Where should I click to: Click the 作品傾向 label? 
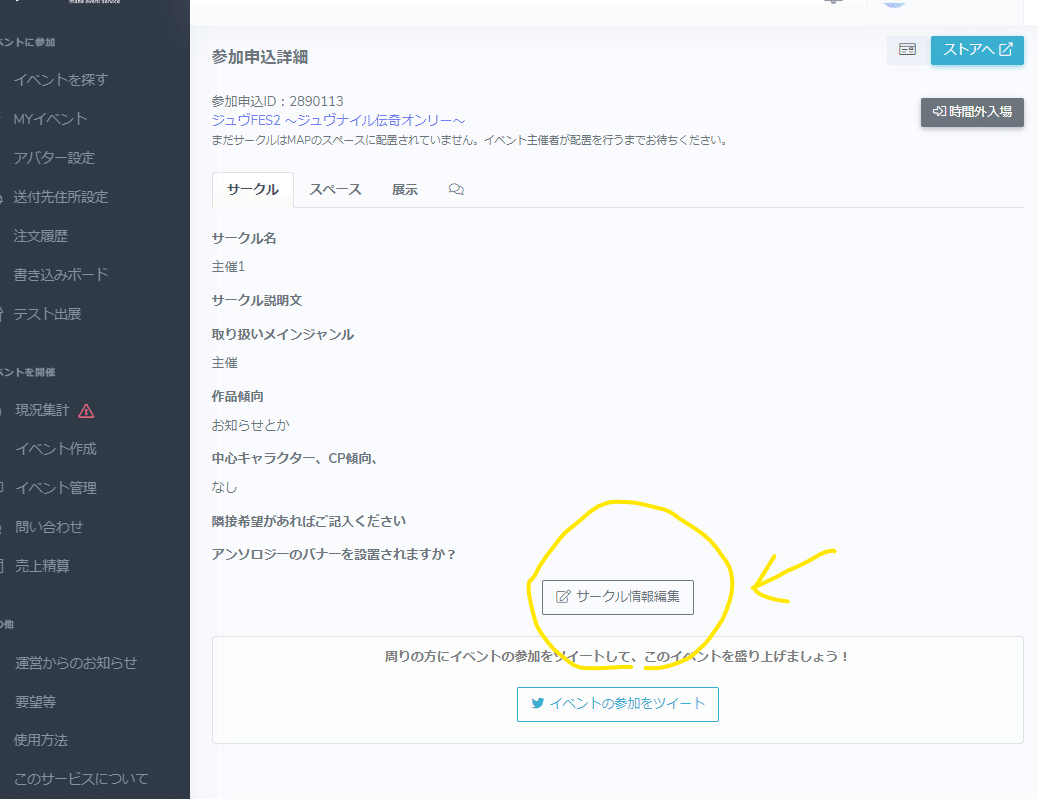(238, 397)
